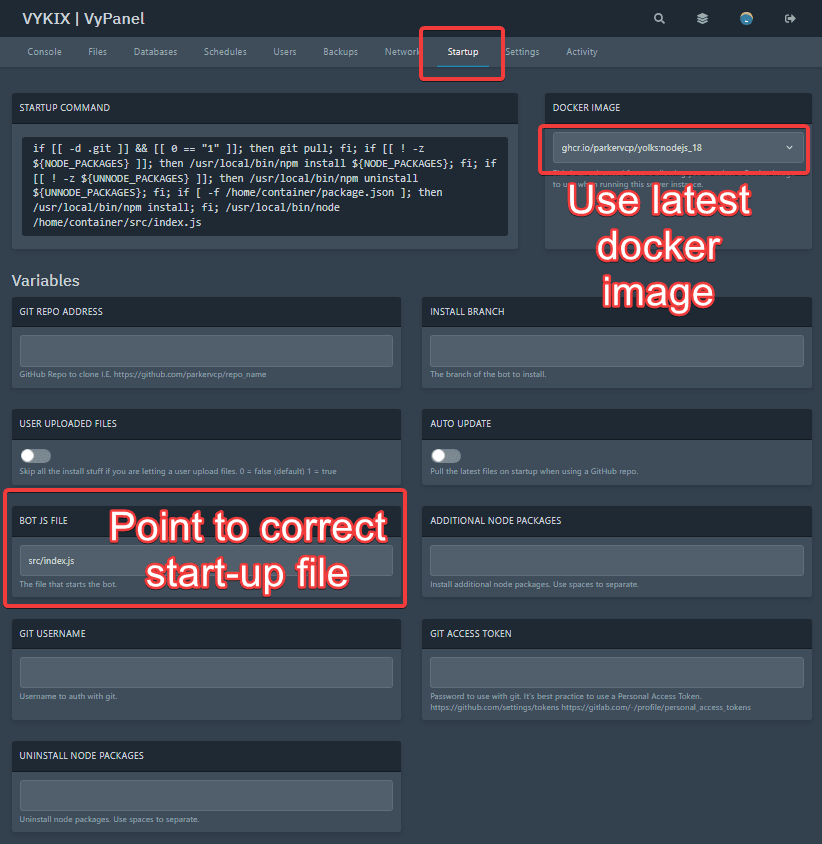
Task: Click the Git Repo Address field
Action: [x=206, y=351]
